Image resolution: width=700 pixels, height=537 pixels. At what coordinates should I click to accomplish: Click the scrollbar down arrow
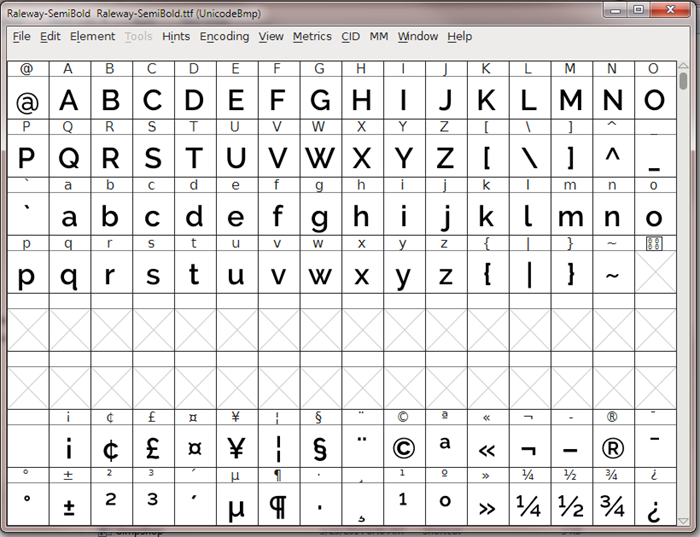tap(683, 521)
